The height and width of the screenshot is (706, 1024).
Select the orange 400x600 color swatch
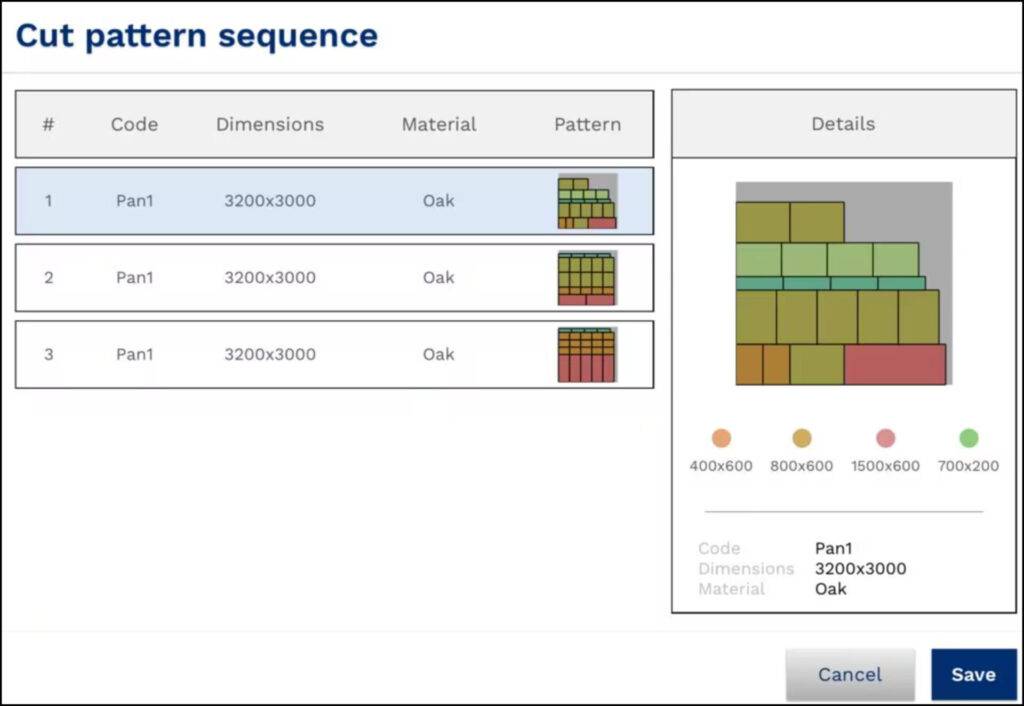pos(721,437)
